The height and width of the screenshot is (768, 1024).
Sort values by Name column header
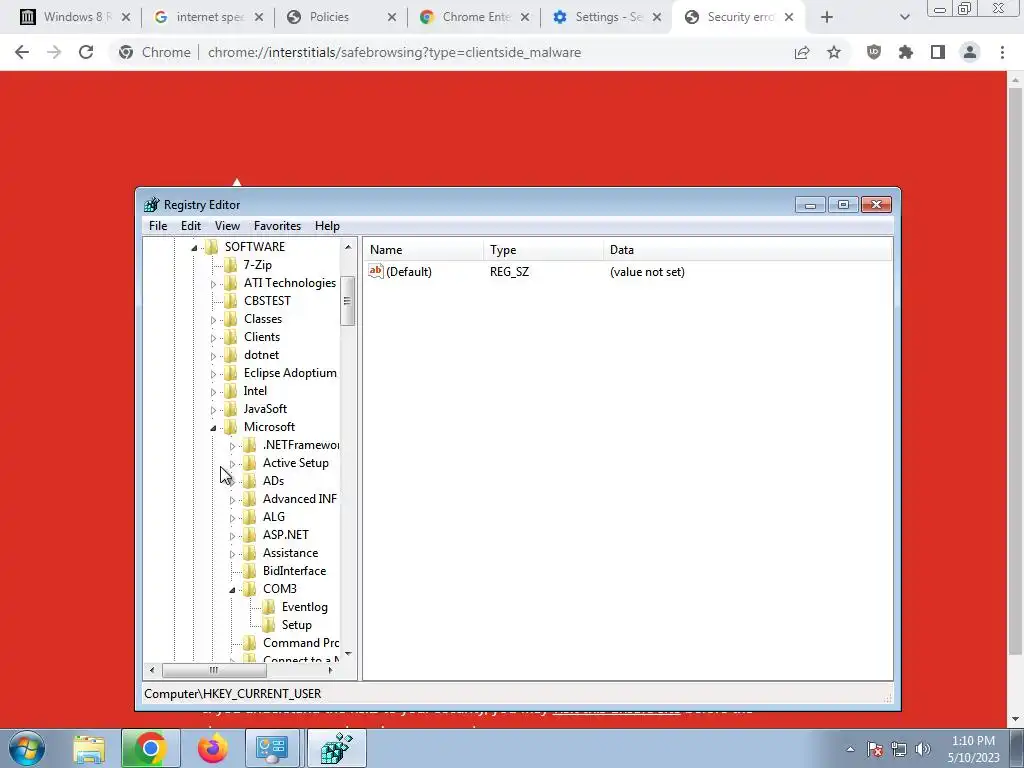(423, 249)
